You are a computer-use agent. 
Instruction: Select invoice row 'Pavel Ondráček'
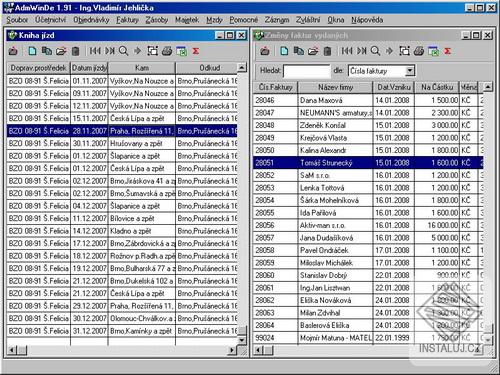click(x=368, y=250)
